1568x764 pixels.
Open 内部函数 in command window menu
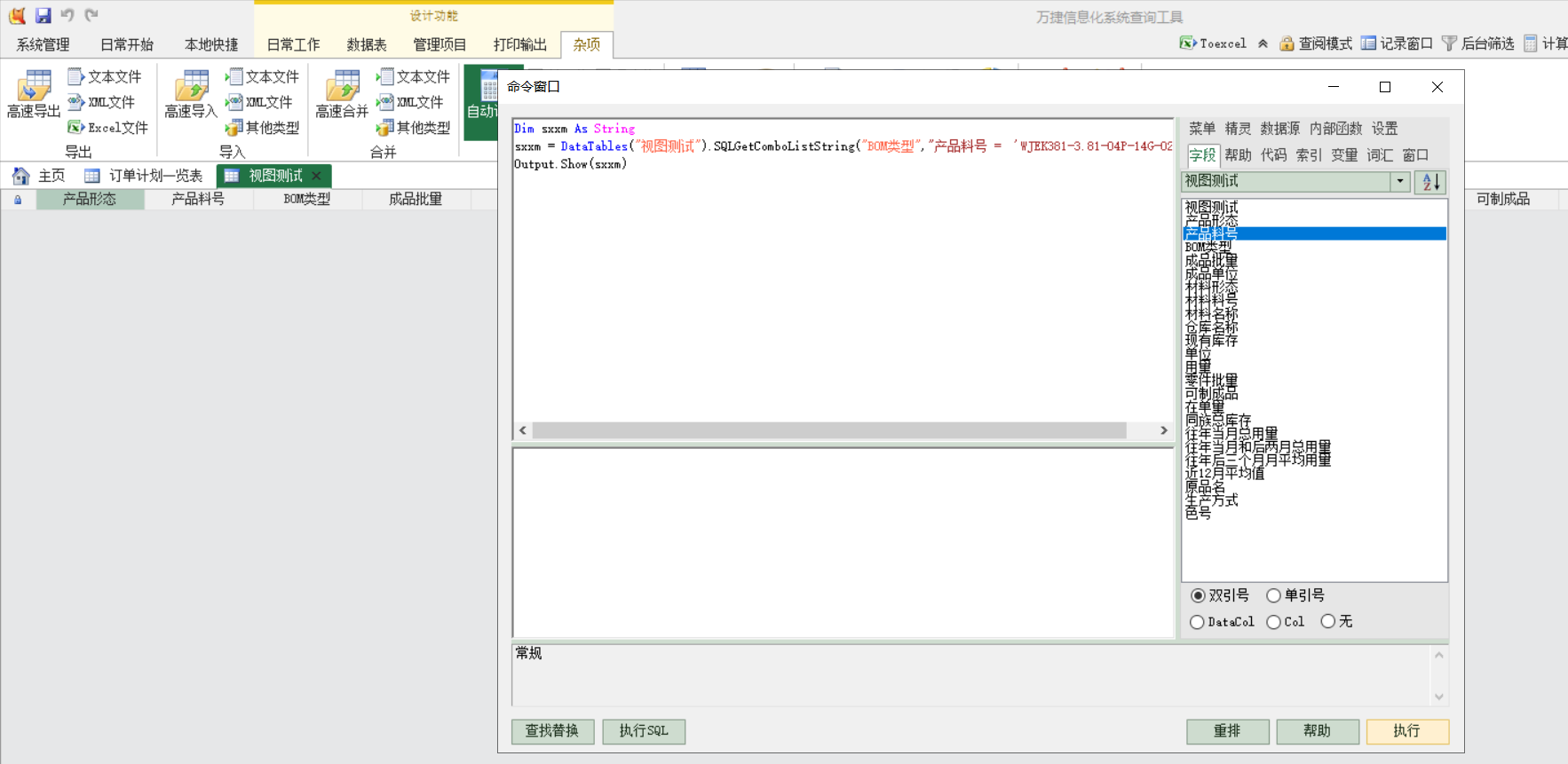click(1335, 129)
